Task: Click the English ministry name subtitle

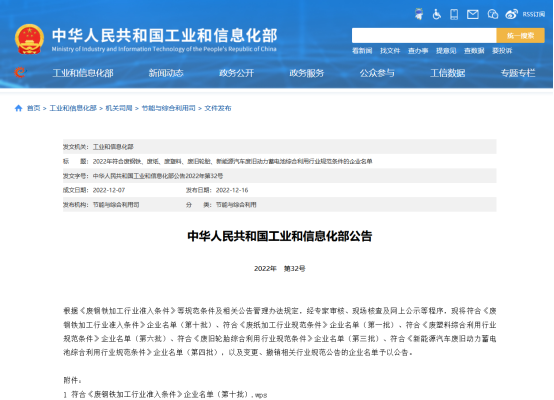Action: tap(164, 49)
